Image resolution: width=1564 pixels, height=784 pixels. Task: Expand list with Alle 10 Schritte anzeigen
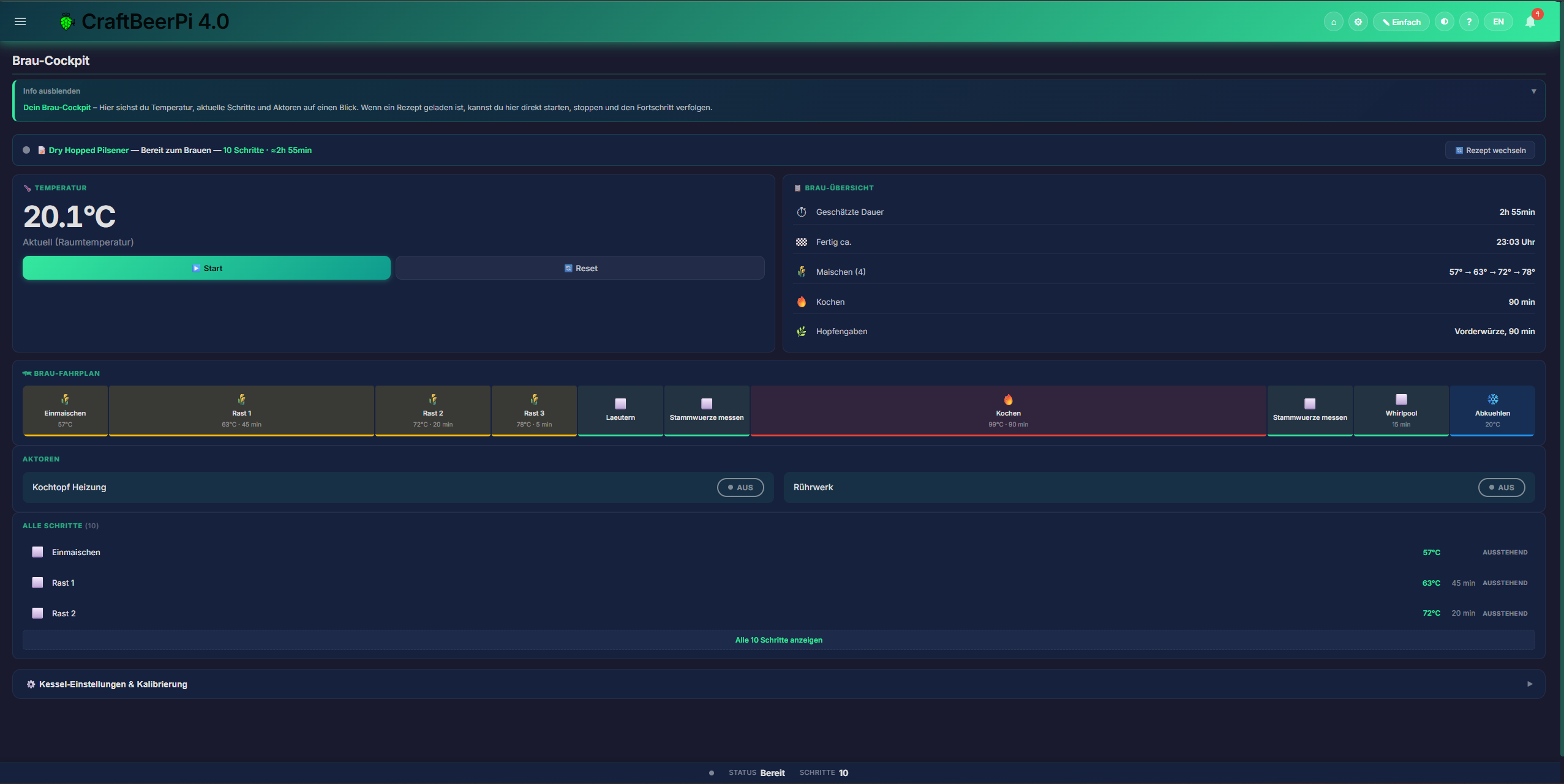click(x=778, y=640)
